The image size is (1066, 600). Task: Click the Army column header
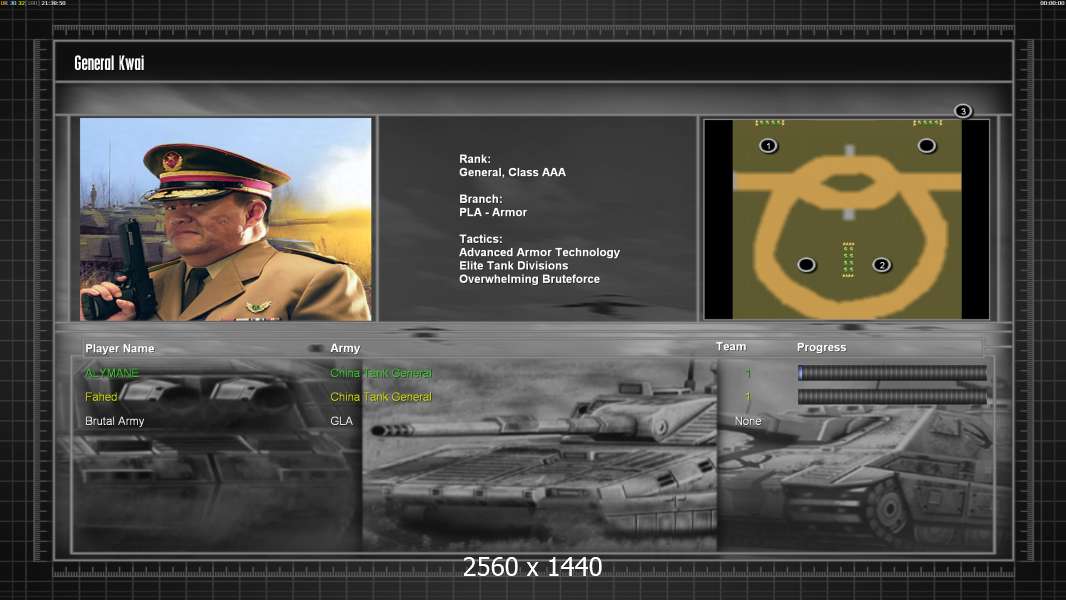(345, 348)
